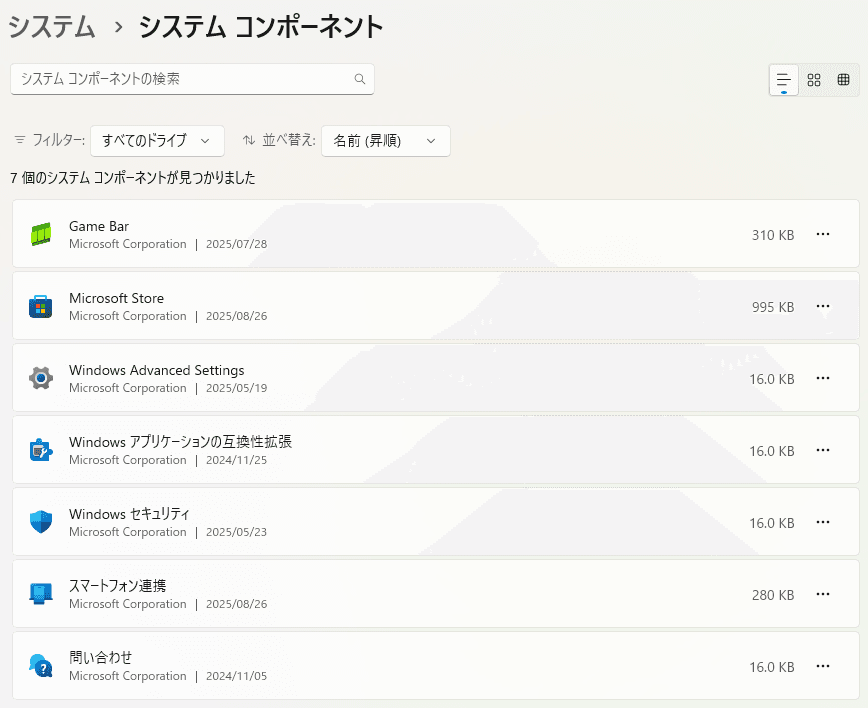Click the Windows セキュリティ shield icon
Viewport: 868px width, 708px height.
click(41, 522)
